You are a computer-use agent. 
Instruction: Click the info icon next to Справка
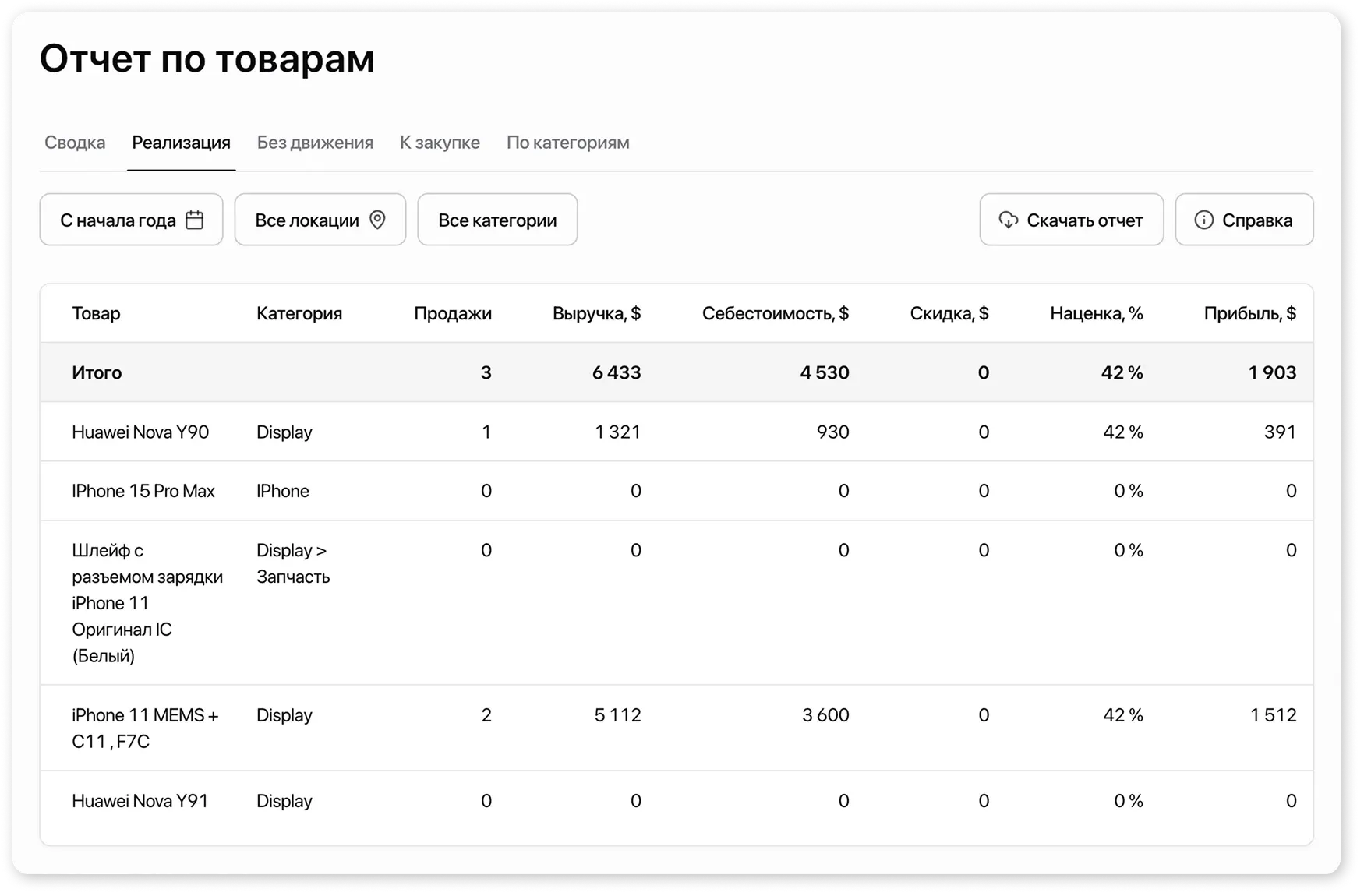[x=1205, y=220]
